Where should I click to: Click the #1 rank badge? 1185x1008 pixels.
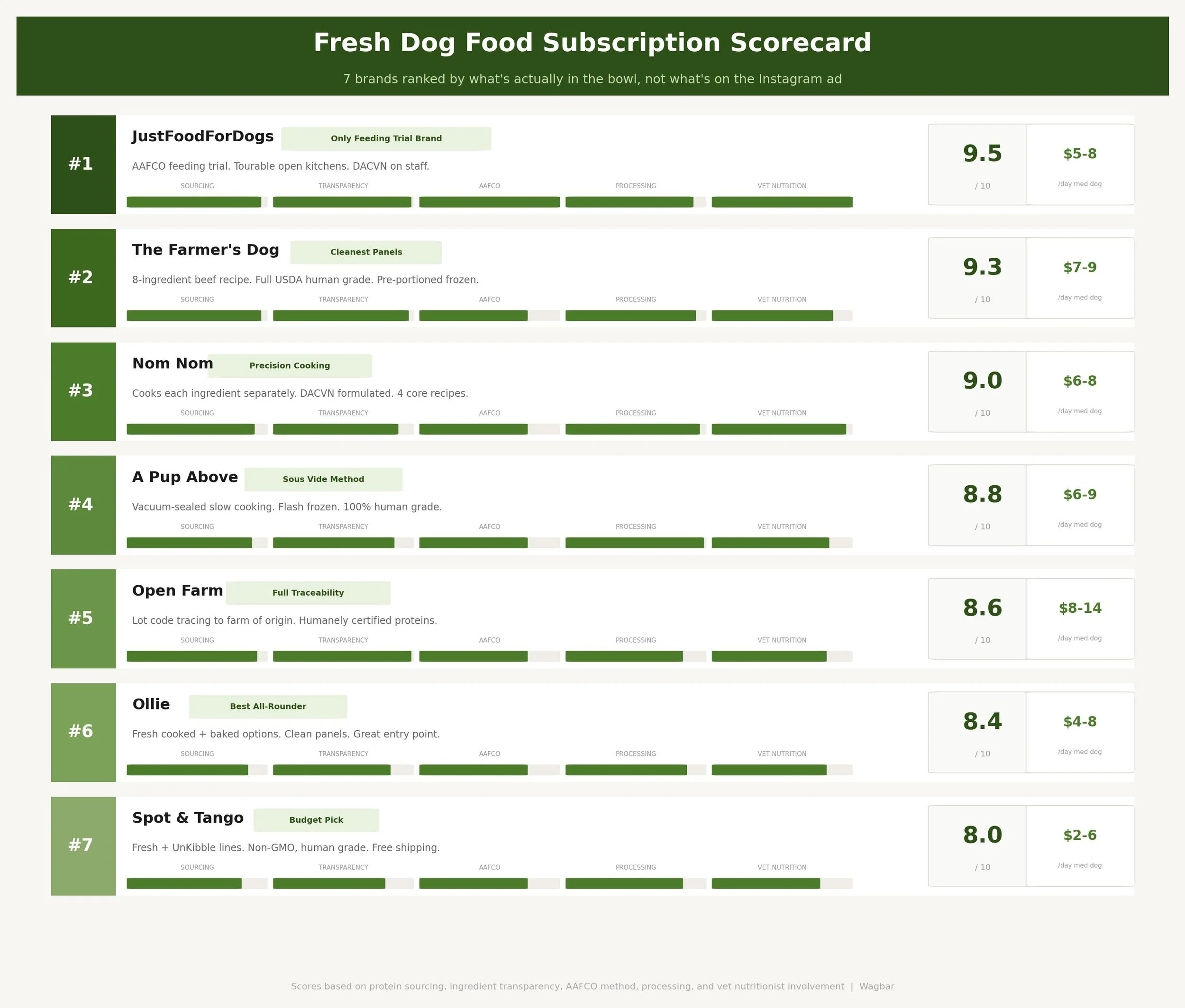pyautogui.click(x=83, y=164)
